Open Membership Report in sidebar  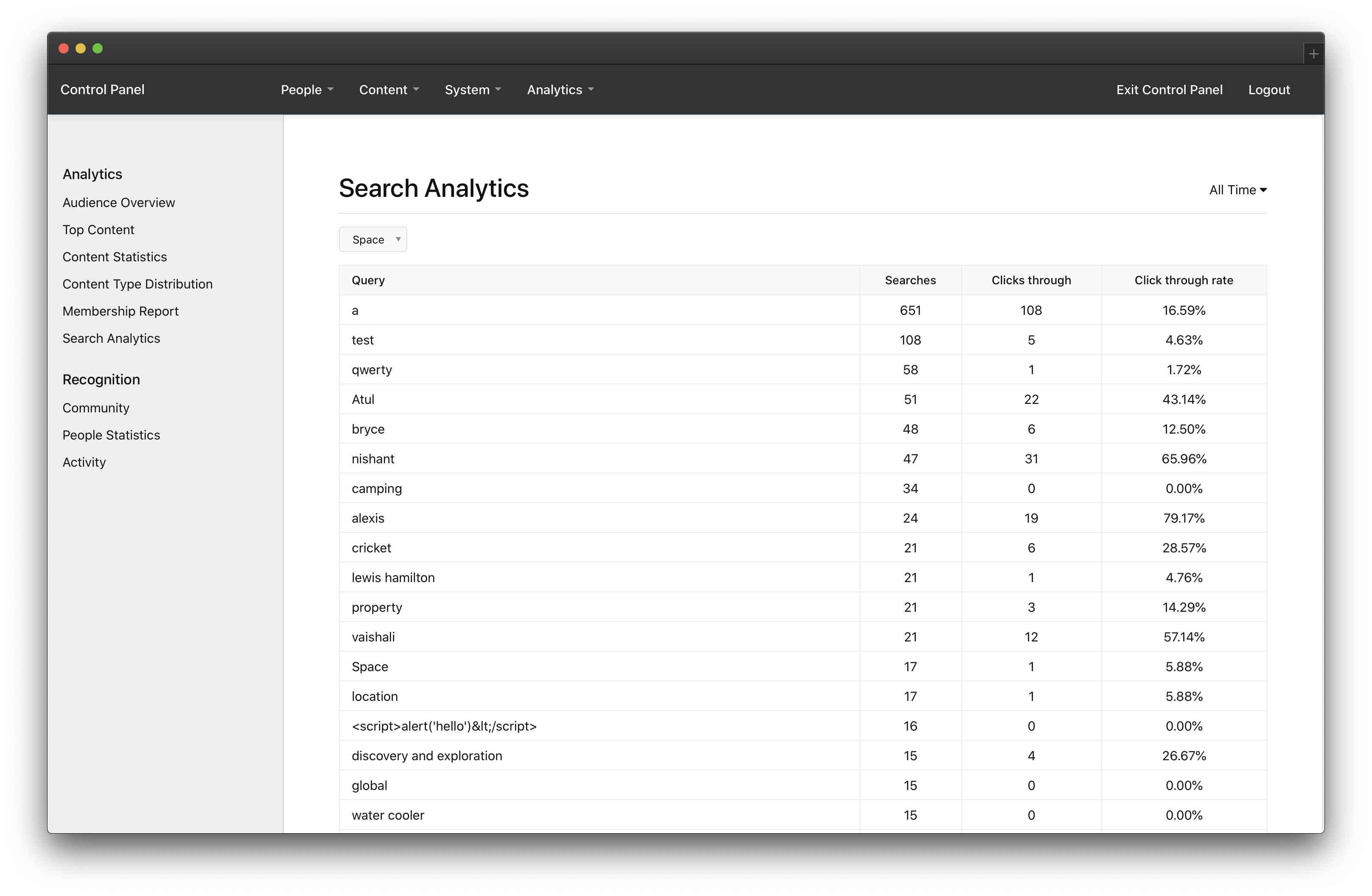(x=120, y=311)
